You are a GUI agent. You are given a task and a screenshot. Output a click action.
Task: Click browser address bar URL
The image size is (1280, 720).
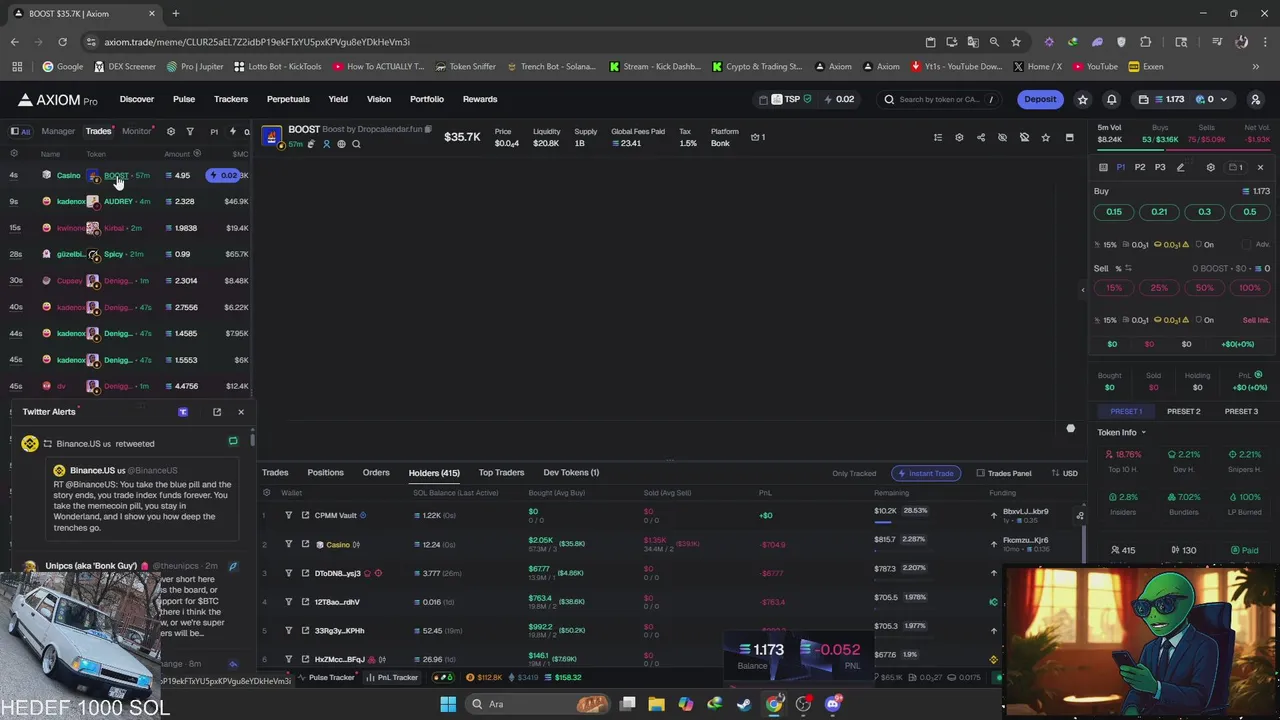(256, 42)
